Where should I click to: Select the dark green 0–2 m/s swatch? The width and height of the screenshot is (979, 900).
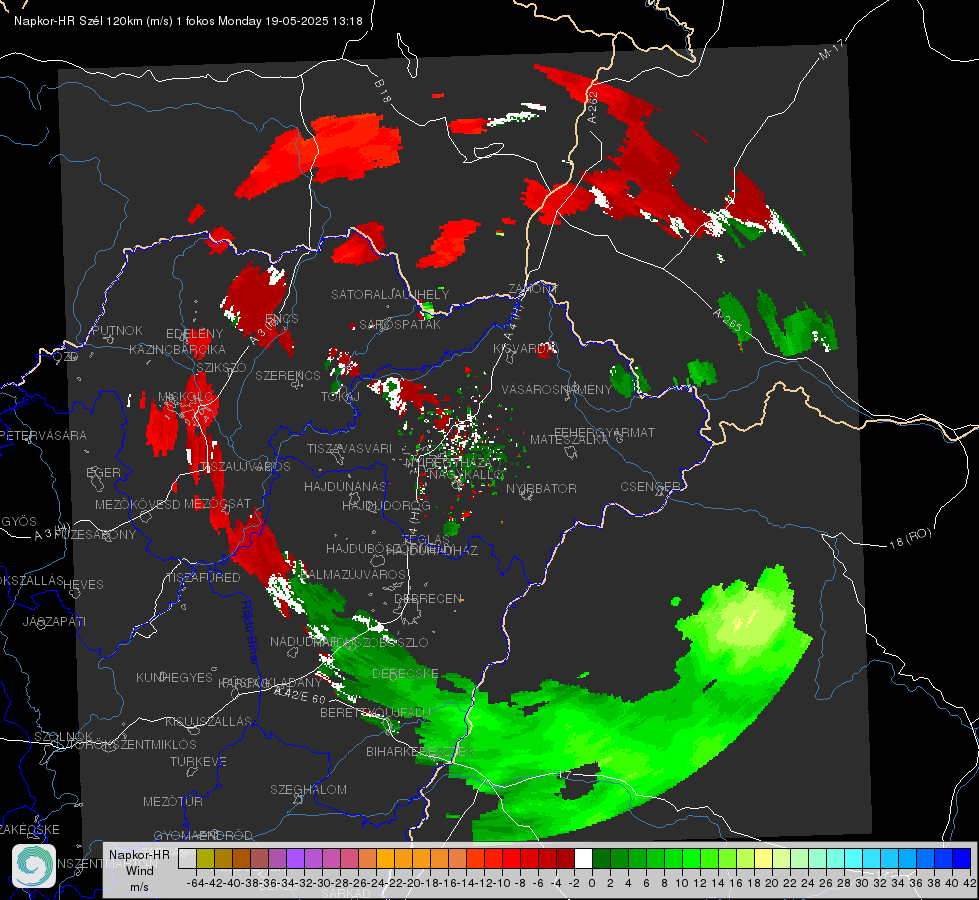click(601, 858)
